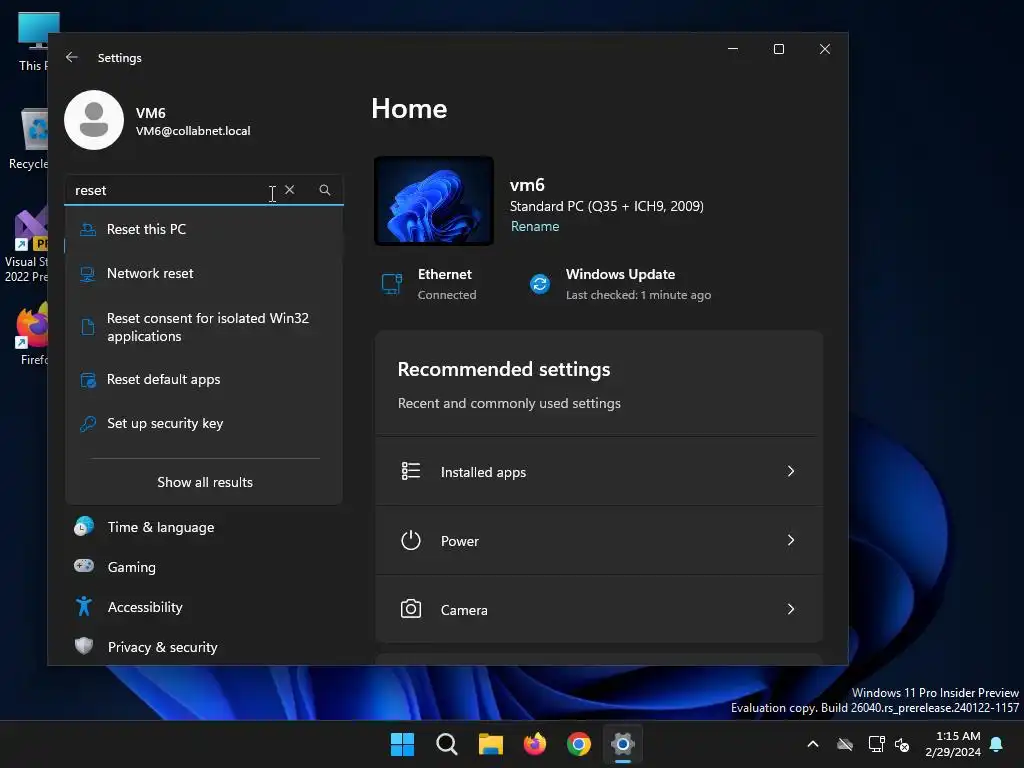Click the Time & language clock globe icon

click(84, 526)
